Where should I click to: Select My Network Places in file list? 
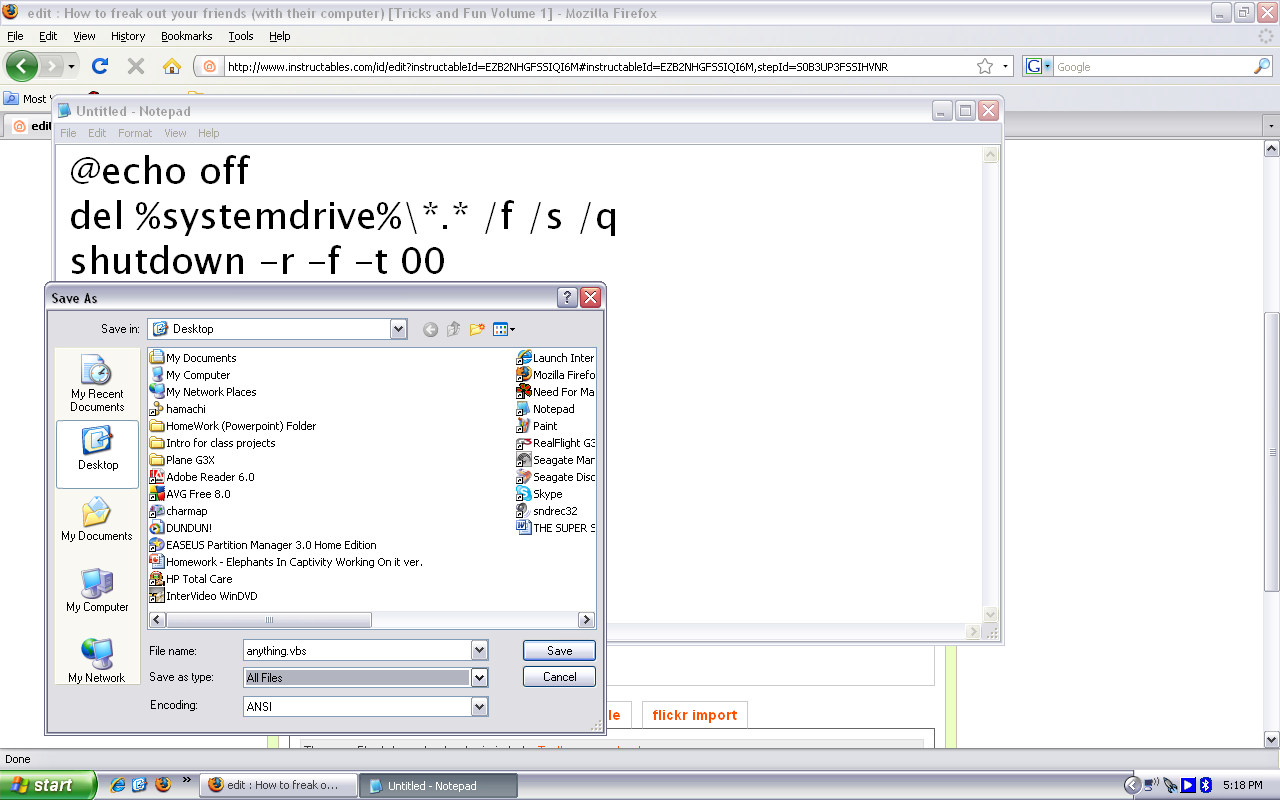[203, 392]
